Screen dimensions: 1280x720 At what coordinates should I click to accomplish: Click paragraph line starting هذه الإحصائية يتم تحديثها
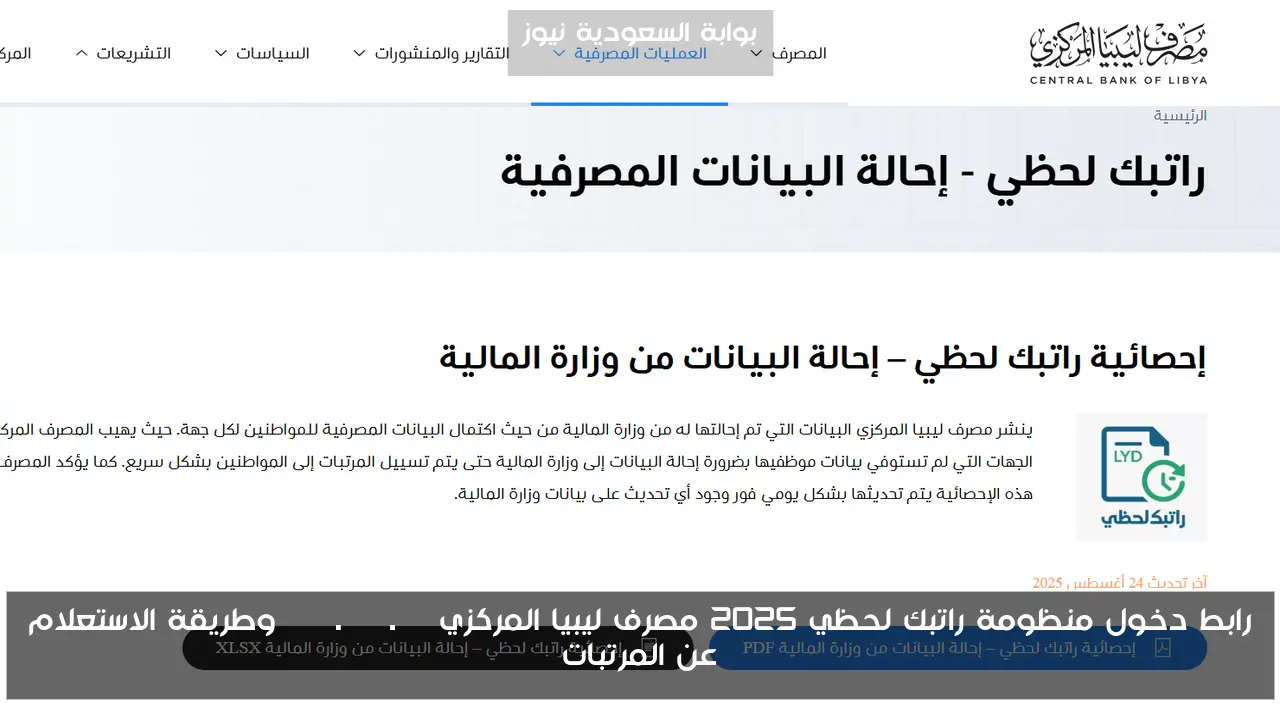tap(744, 494)
